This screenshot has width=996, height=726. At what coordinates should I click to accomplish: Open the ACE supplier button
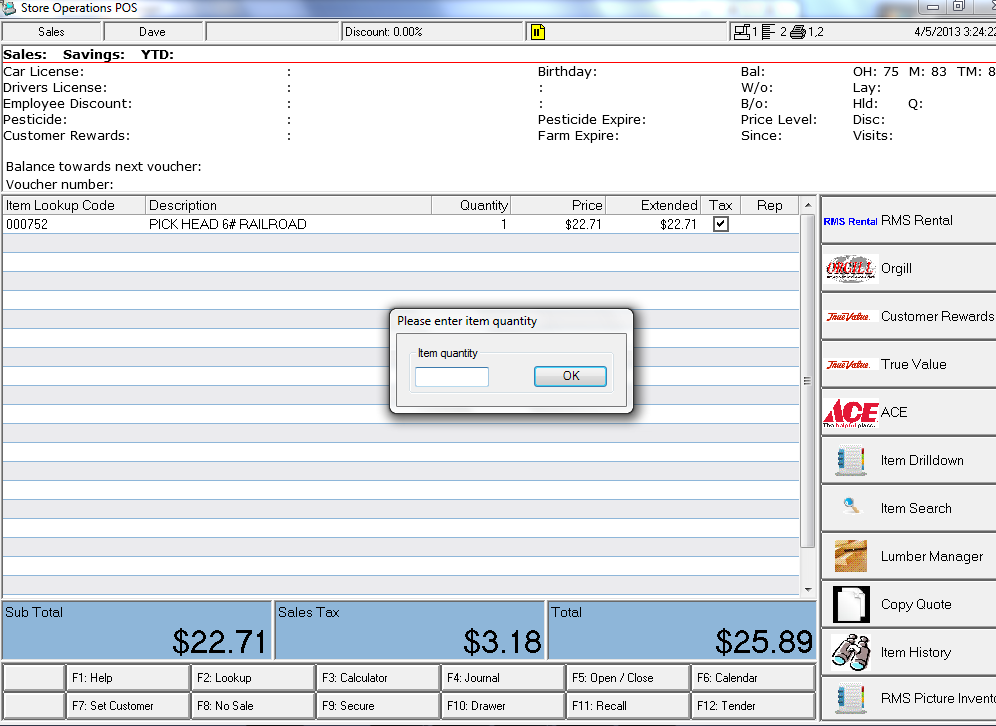851,412
